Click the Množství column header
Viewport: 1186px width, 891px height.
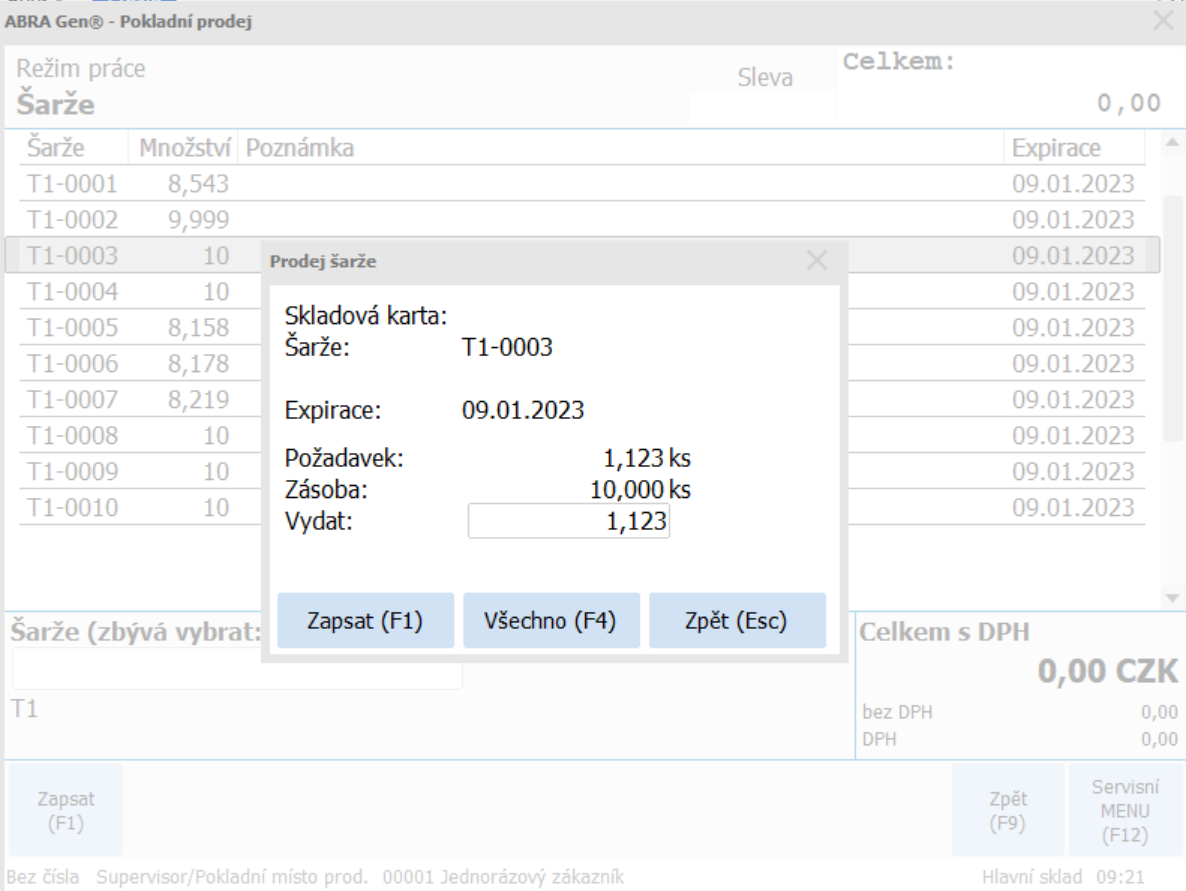click(184, 148)
